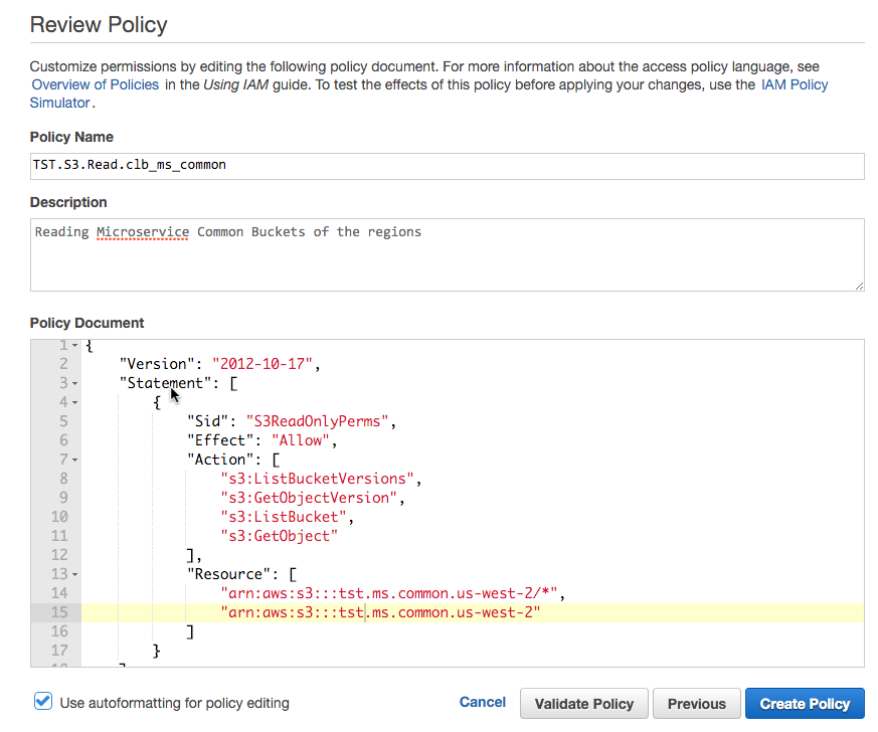Open the Overview of Policies link
The width and height of the screenshot is (878, 732).
[x=95, y=85]
